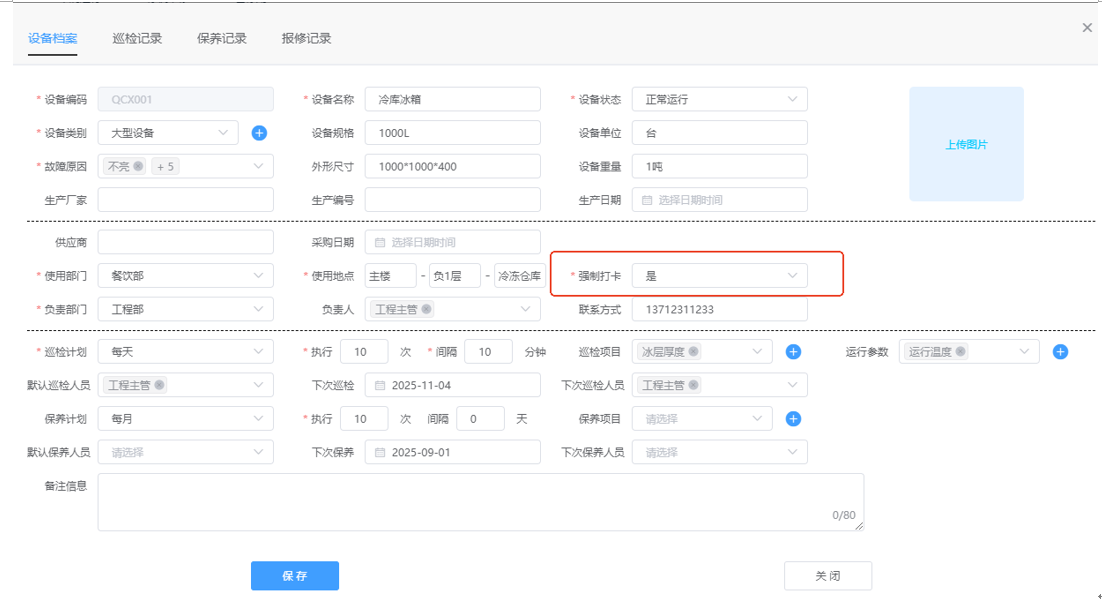
Task: Click the 关闭 button
Action: click(827, 576)
